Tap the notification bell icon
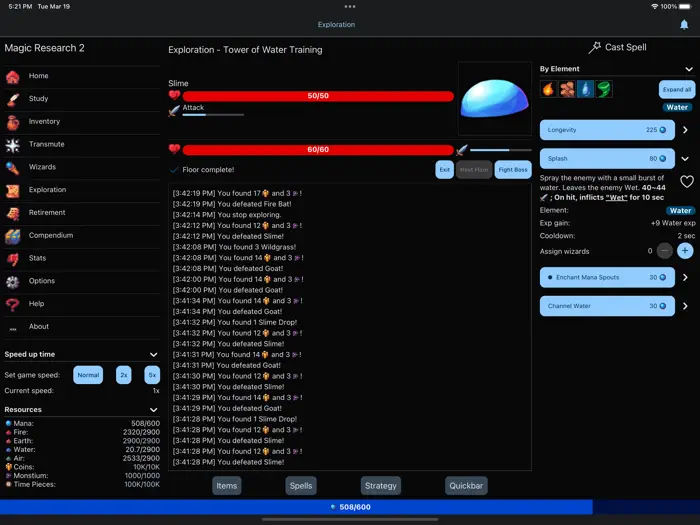The height and width of the screenshot is (525, 700). click(x=684, y=25)
